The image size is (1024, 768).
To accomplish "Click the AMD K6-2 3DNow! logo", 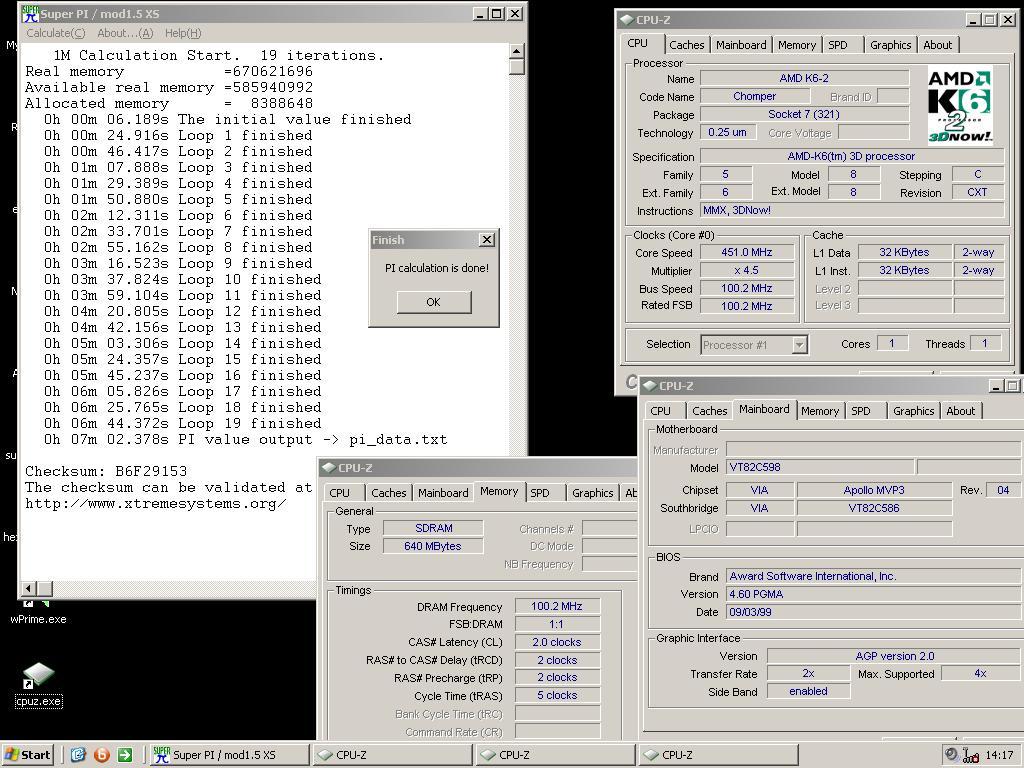I will [960, 105].
